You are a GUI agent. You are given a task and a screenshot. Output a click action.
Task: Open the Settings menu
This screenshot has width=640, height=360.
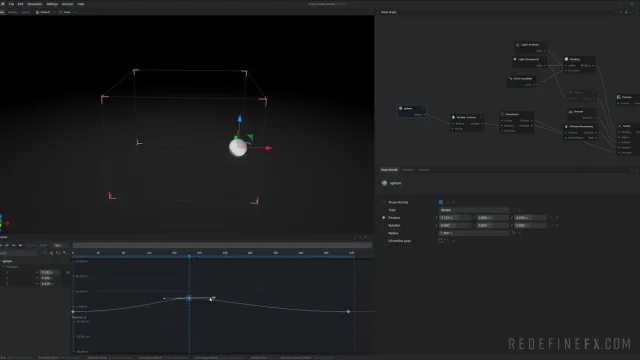point(52,4)
